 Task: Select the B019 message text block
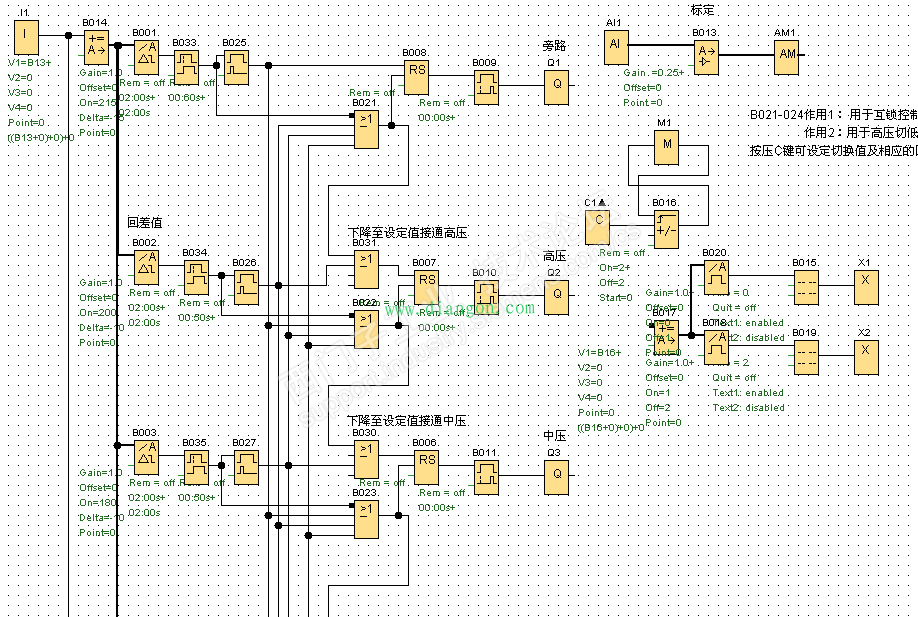coord(807,357)
